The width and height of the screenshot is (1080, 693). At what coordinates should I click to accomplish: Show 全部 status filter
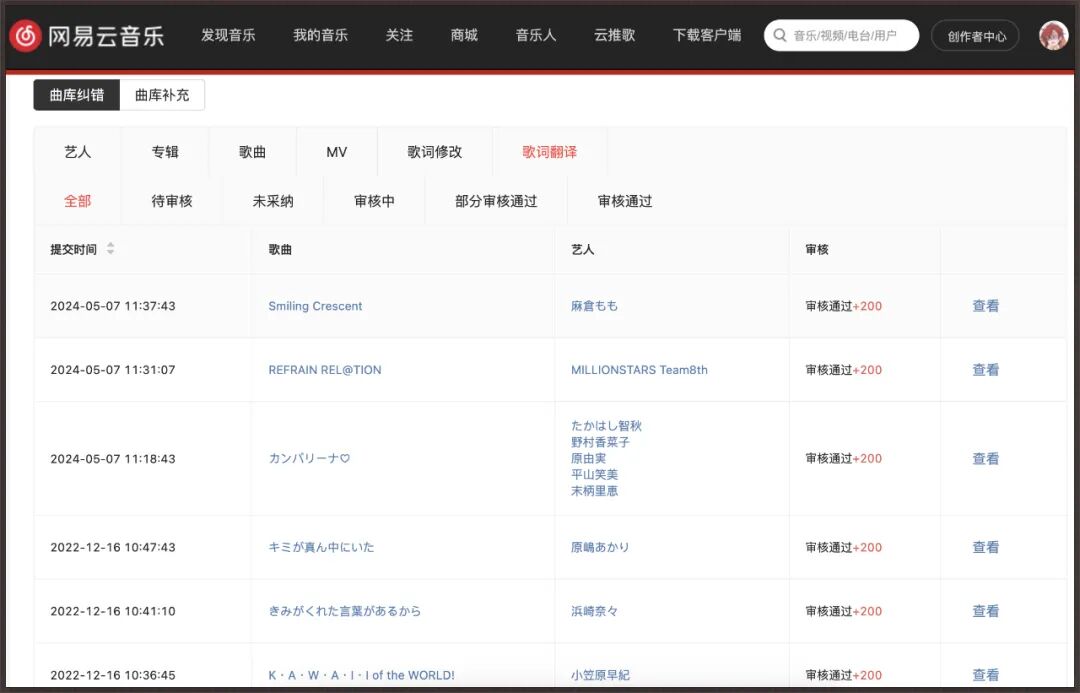point(77,201)
